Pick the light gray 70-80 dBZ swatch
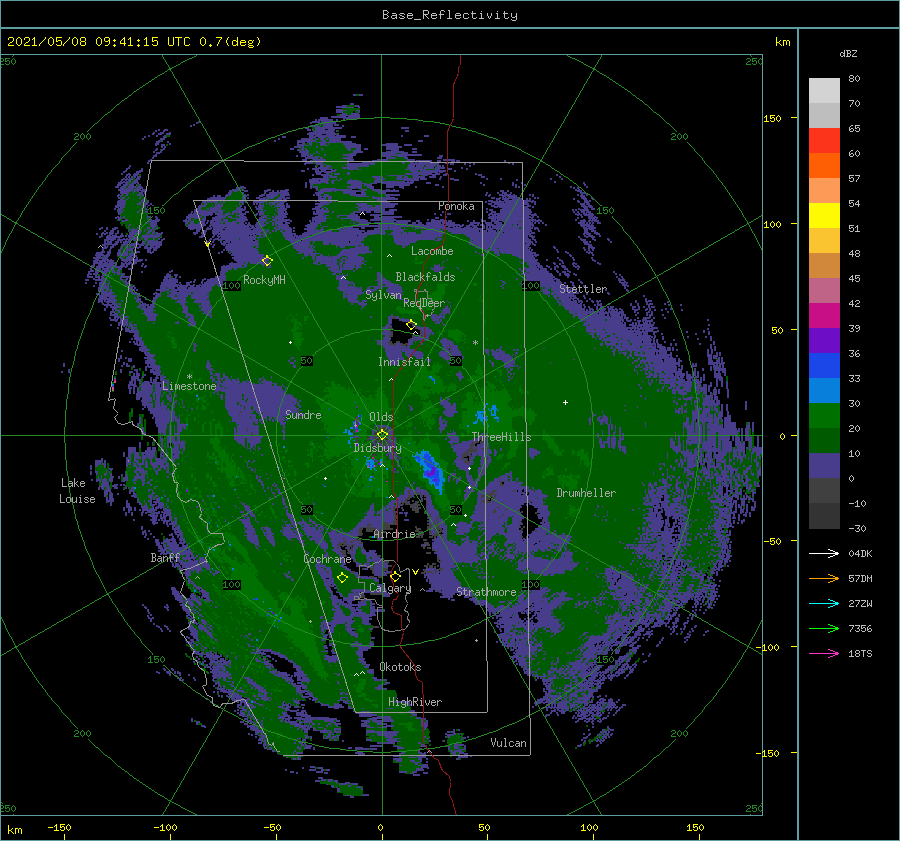Viewport: 900px width, 841px height. coord(824,90)
